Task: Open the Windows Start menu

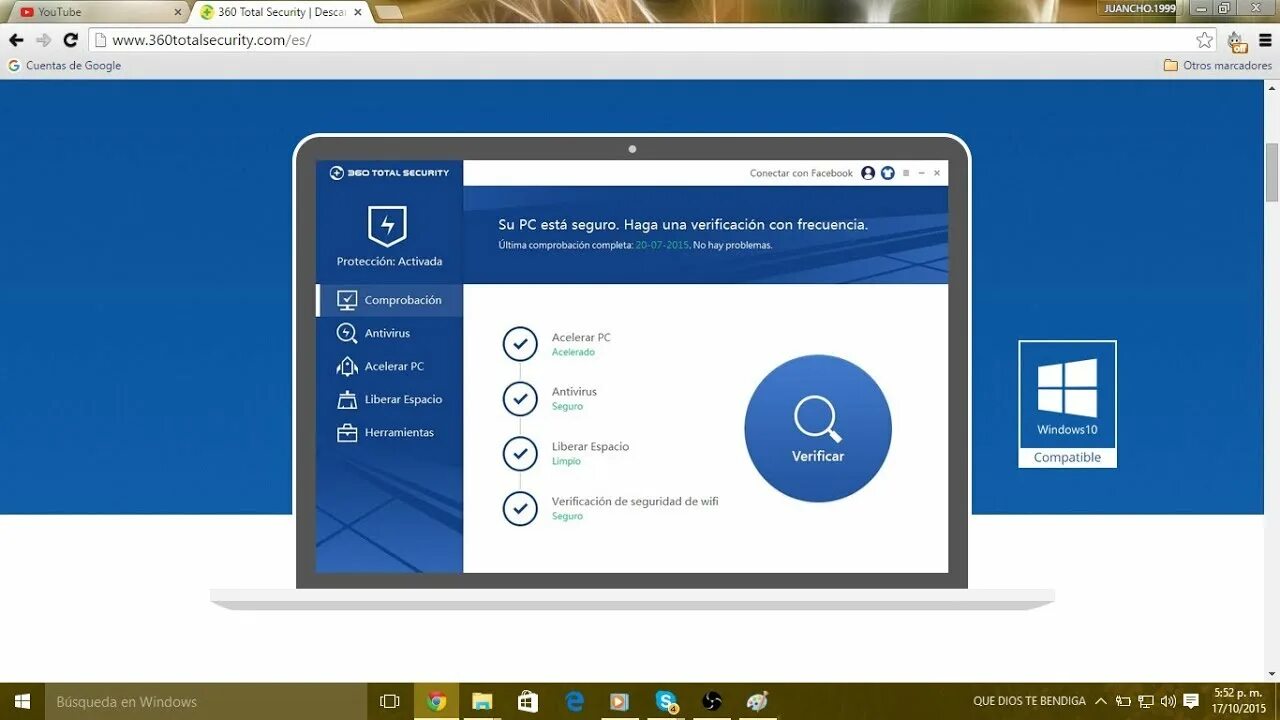Action: coord(22,701)
